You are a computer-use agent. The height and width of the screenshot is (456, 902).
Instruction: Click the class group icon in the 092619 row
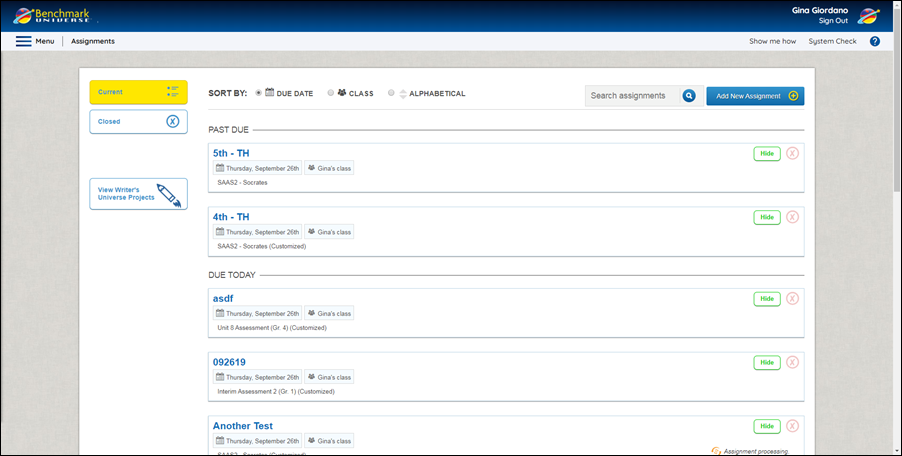coord(311,377)
